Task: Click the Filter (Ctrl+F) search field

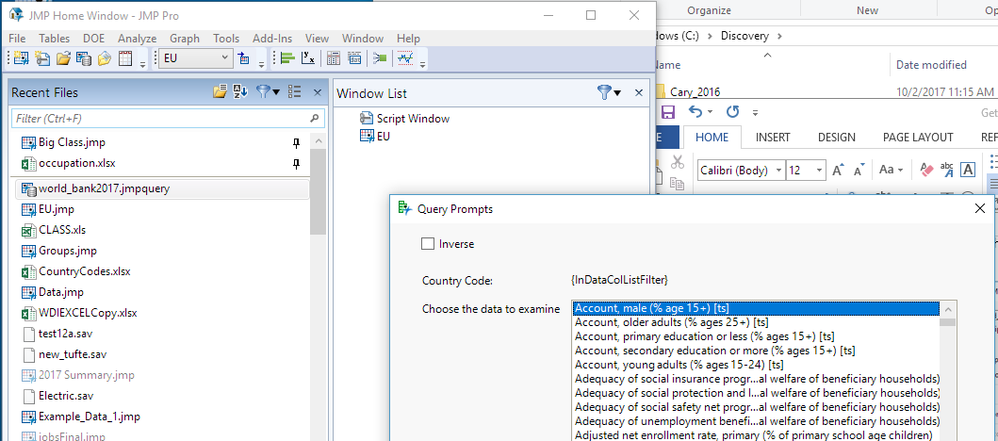Action: (168, 118)
